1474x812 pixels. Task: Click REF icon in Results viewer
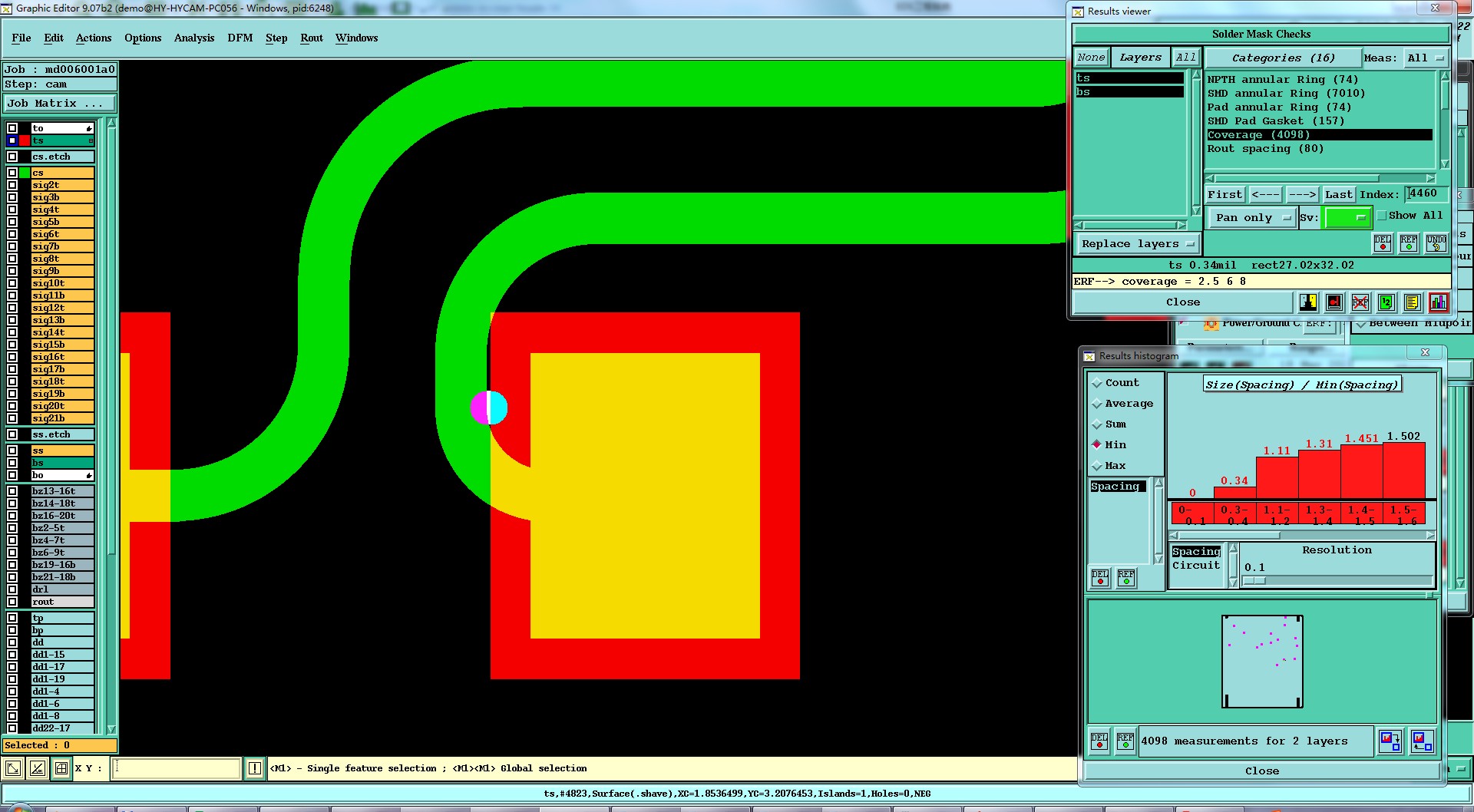pyautogui.click(x=1409, y=243)
